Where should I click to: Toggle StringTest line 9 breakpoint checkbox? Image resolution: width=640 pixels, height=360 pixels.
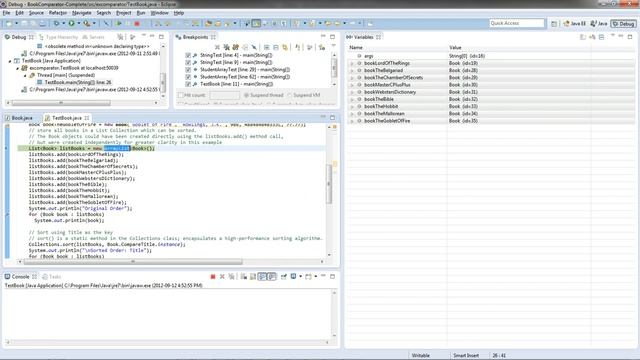pos(188,62)
